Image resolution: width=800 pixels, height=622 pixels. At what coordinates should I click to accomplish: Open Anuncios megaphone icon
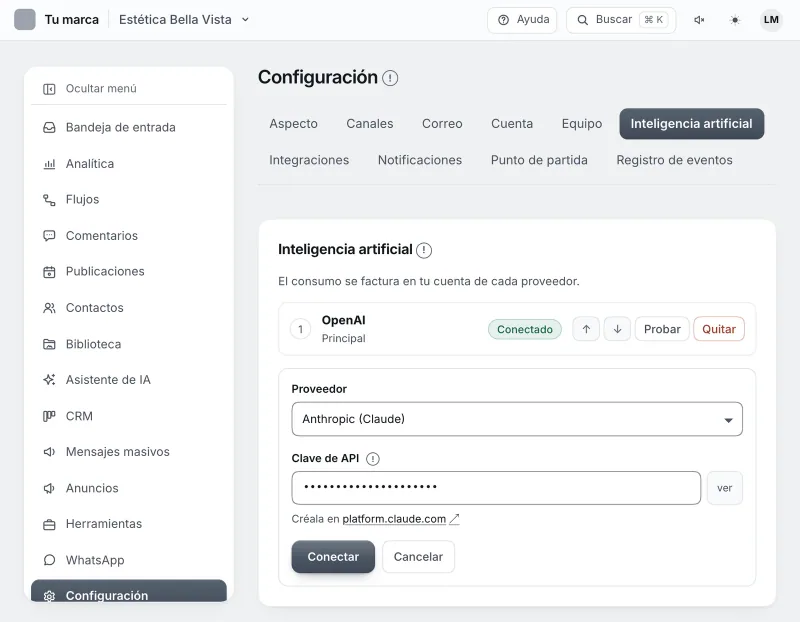click(49, 488)
